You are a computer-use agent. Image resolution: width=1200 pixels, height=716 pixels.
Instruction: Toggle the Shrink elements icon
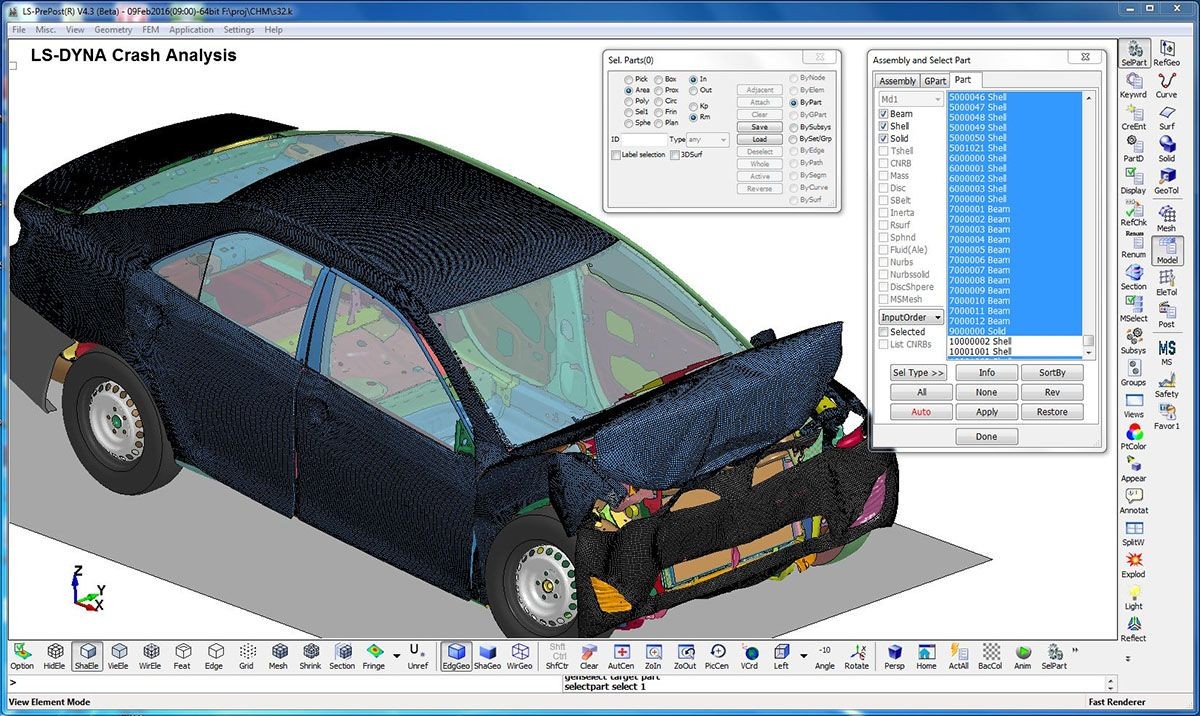coord(310,655)
